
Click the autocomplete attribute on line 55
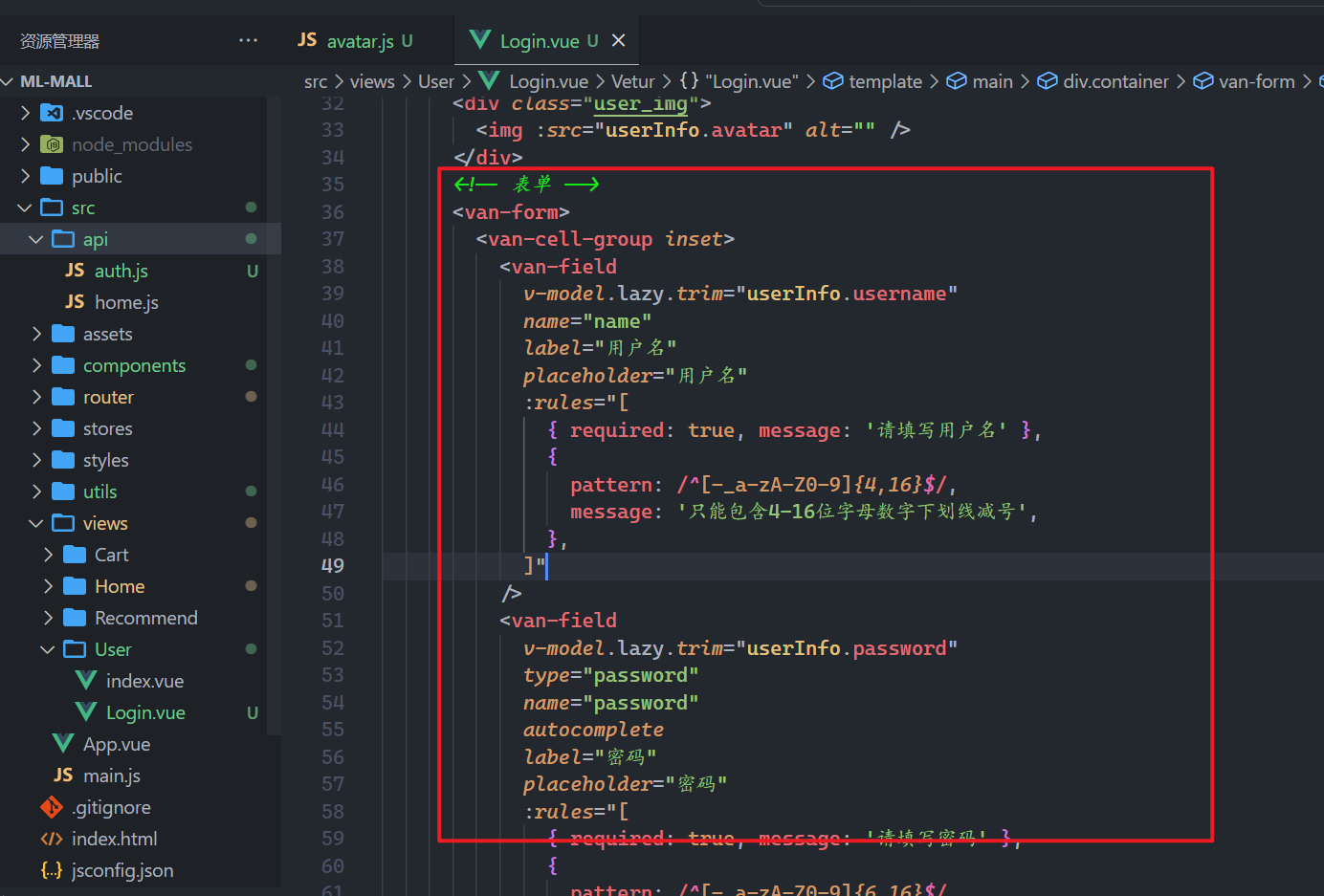click(x=593, y=730)
